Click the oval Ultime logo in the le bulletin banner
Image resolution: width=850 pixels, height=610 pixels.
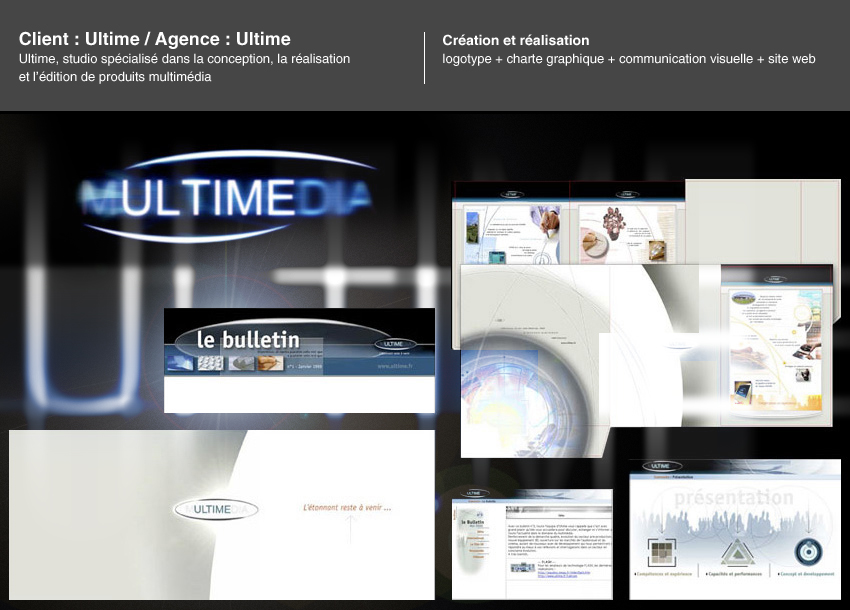pos(394,344)
